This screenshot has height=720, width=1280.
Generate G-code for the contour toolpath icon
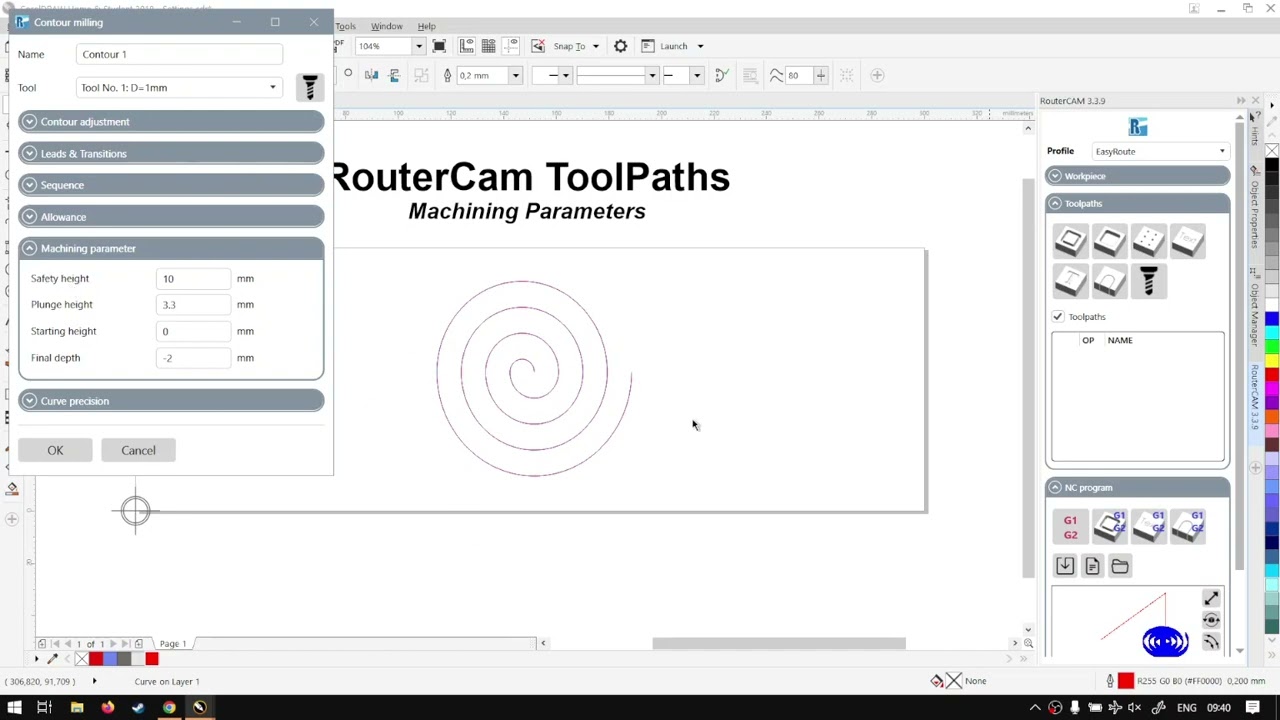coord(1109,525)
